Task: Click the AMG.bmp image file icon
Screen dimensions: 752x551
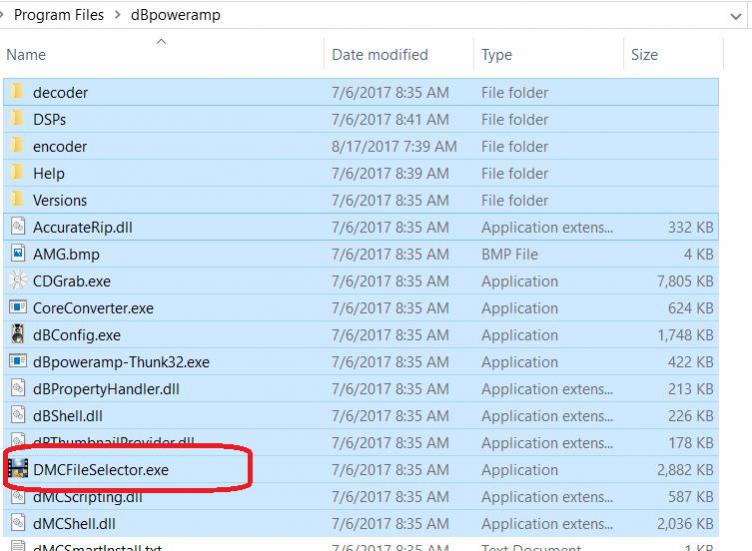Action: (x=17, y=254)
